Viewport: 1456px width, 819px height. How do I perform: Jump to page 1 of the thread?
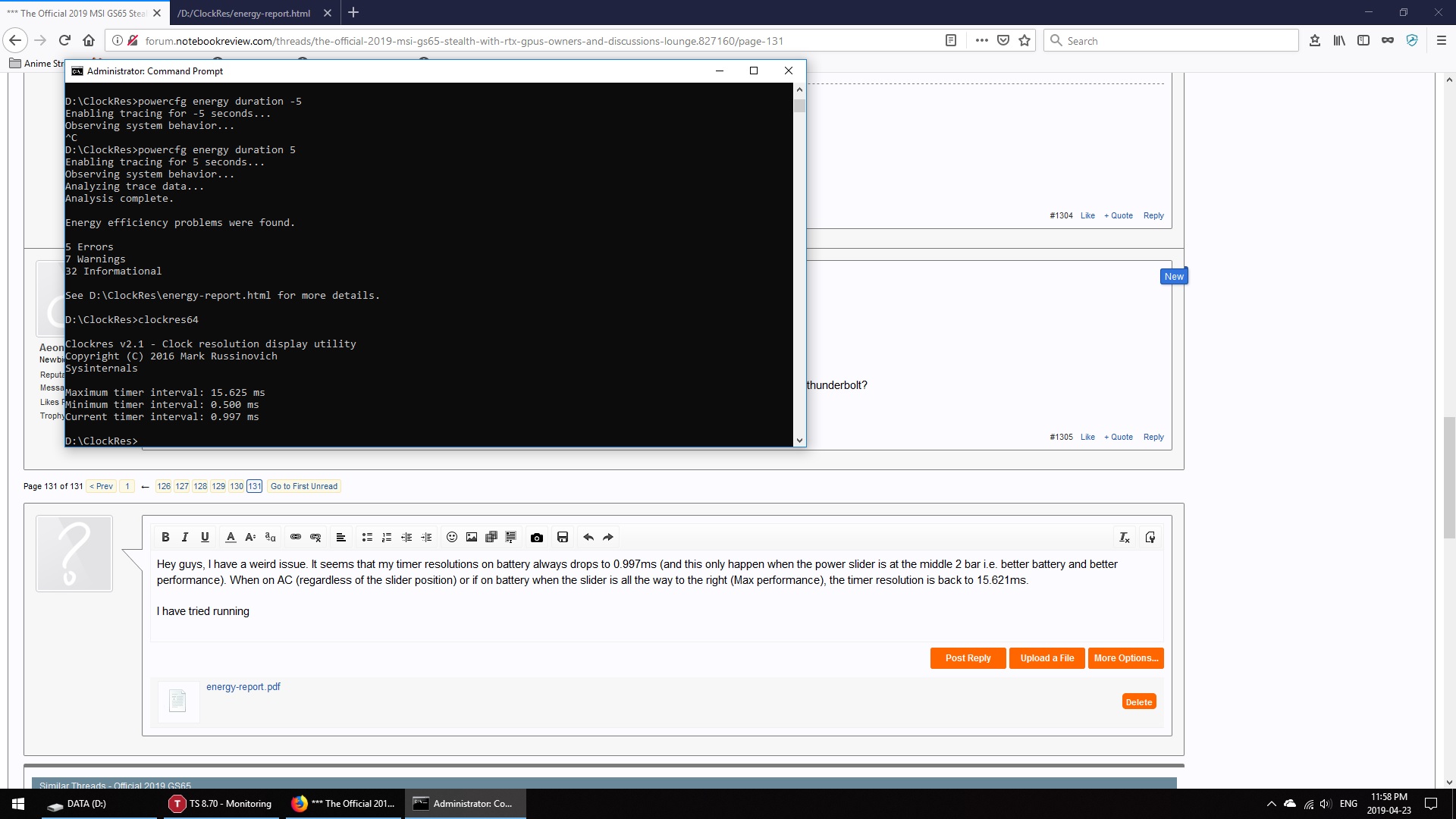(127, 486)
